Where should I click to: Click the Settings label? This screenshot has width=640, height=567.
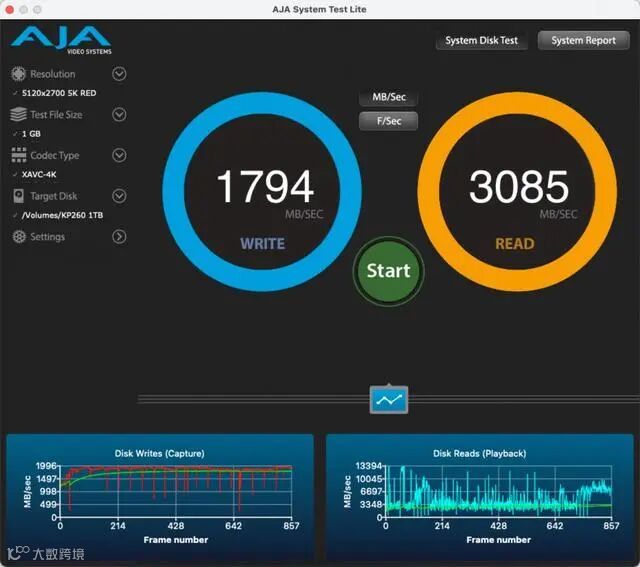(x=47, y=237)
